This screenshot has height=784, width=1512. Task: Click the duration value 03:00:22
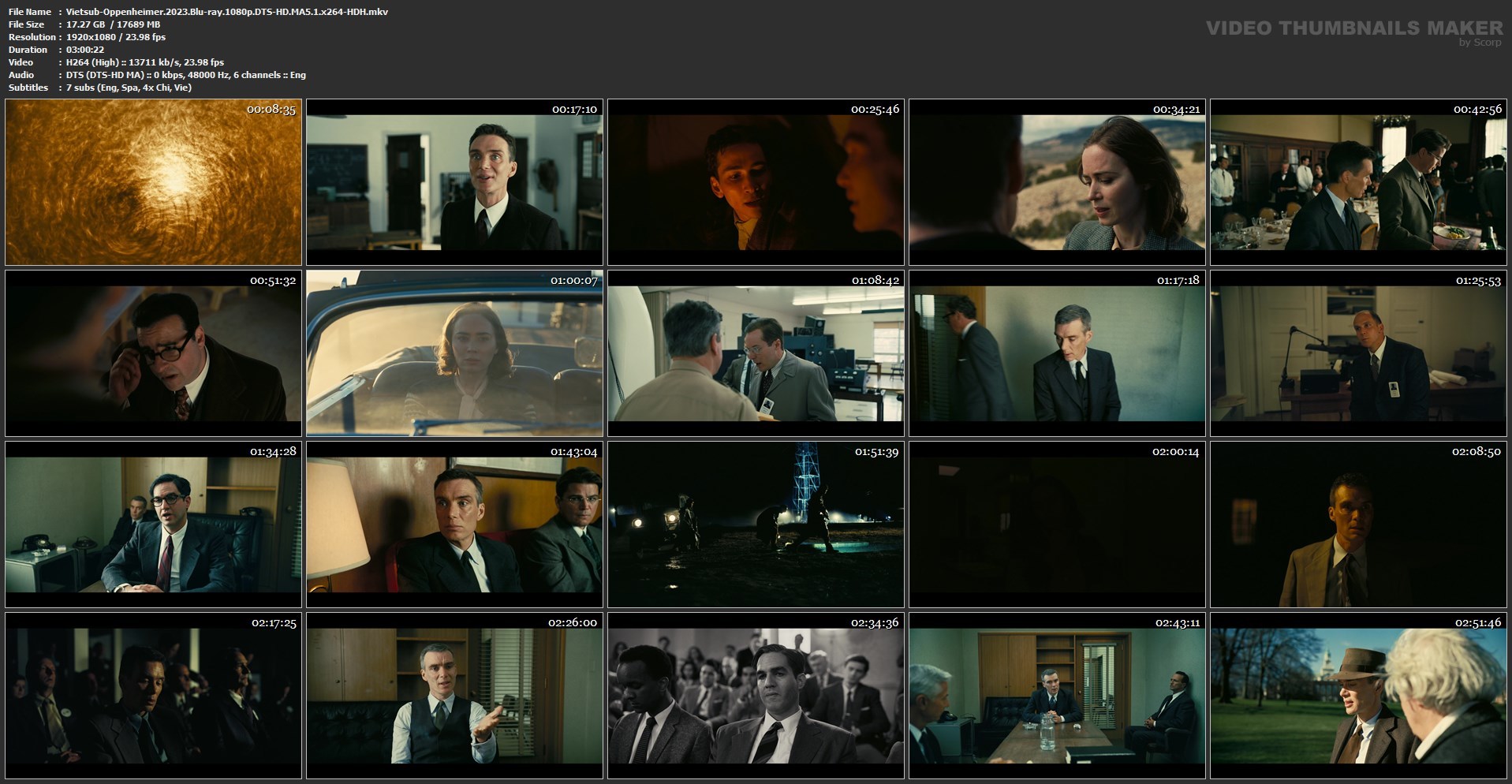tap(85, 50)
